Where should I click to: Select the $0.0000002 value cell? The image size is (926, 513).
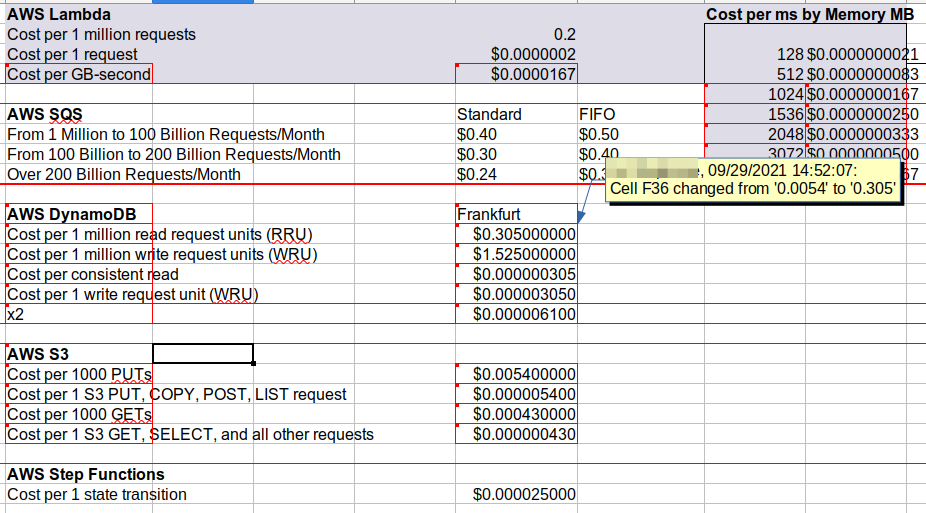click(x=517, y=54)
